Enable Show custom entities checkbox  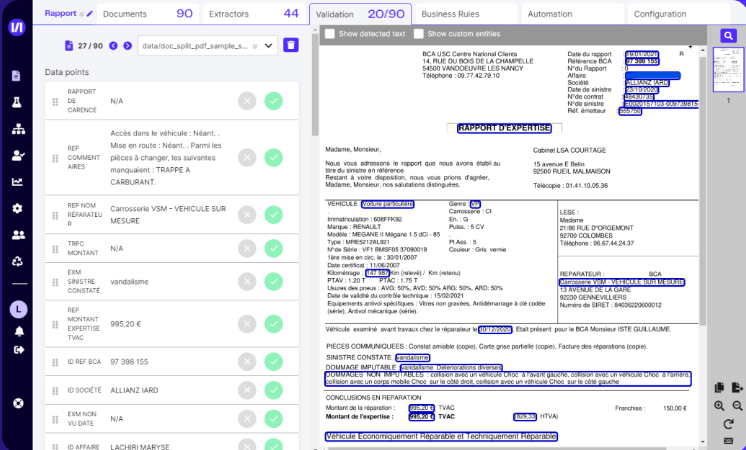(419, 34)
